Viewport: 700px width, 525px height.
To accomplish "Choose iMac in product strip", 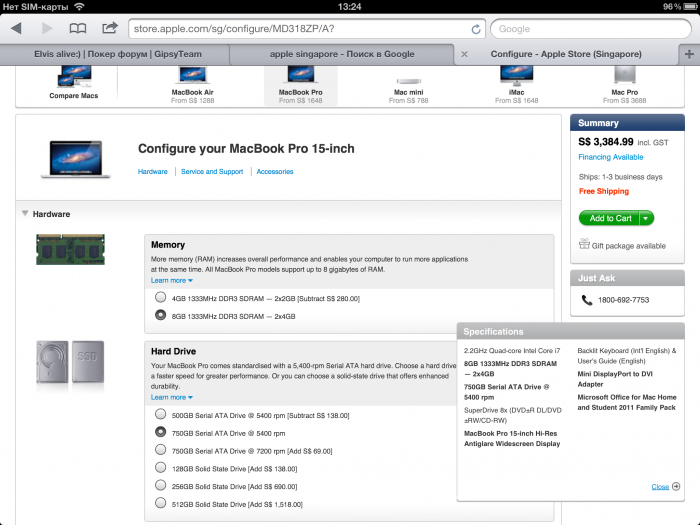I will (x=517, y=85).
